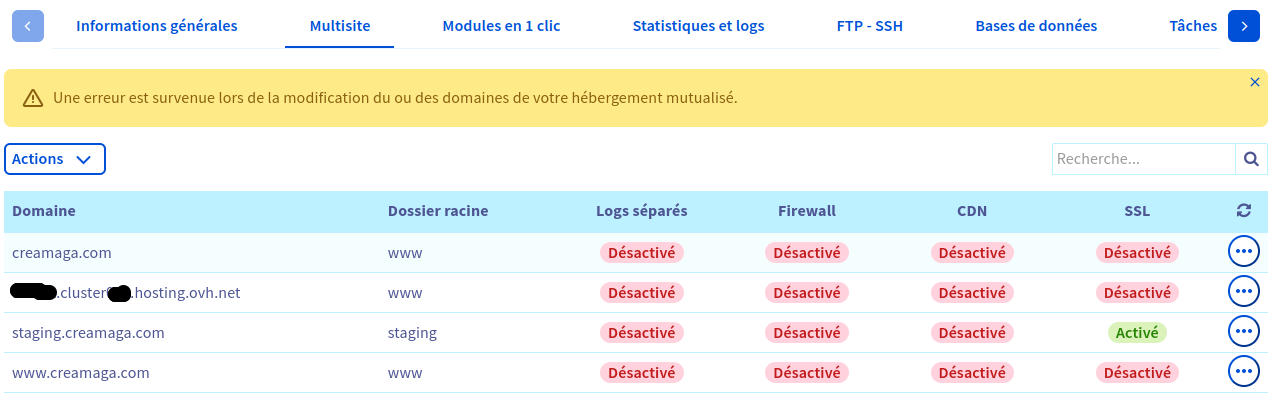Viewport: 1273px width, 407px height.
Task: Click the staging.creamaga.com domain name
Action: tap(88, 332)
